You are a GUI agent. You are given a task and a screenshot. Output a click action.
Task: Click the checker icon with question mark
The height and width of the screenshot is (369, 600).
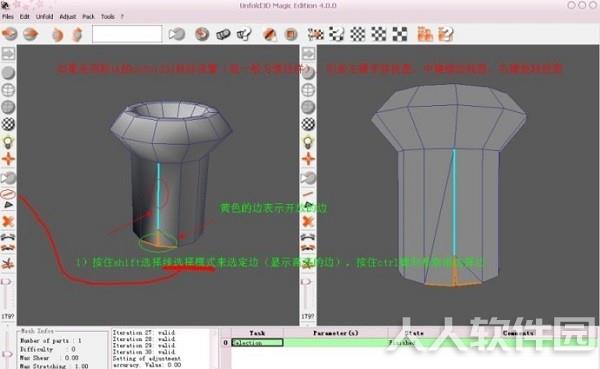[337, 34]
